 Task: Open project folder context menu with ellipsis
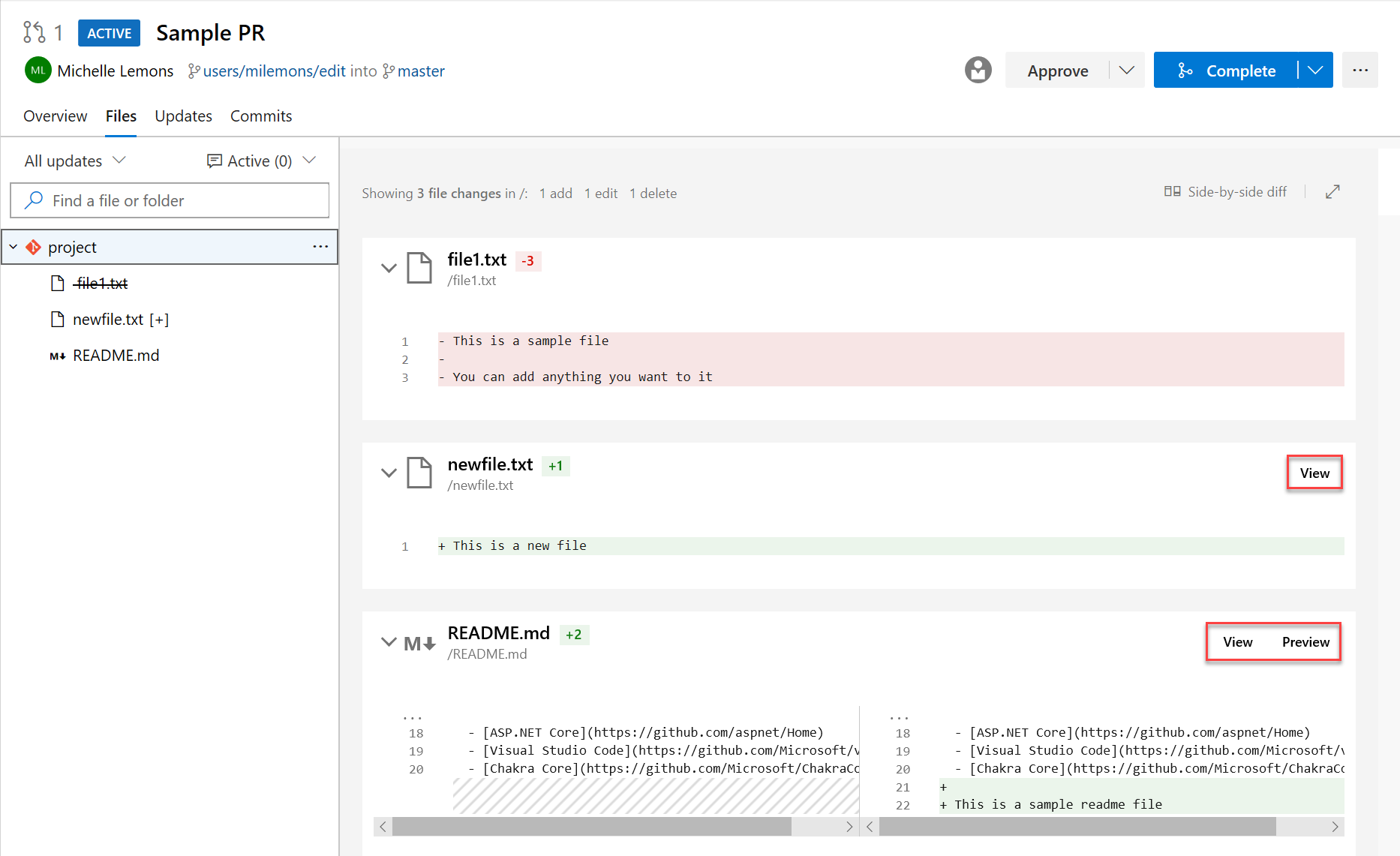click(320, 246)
